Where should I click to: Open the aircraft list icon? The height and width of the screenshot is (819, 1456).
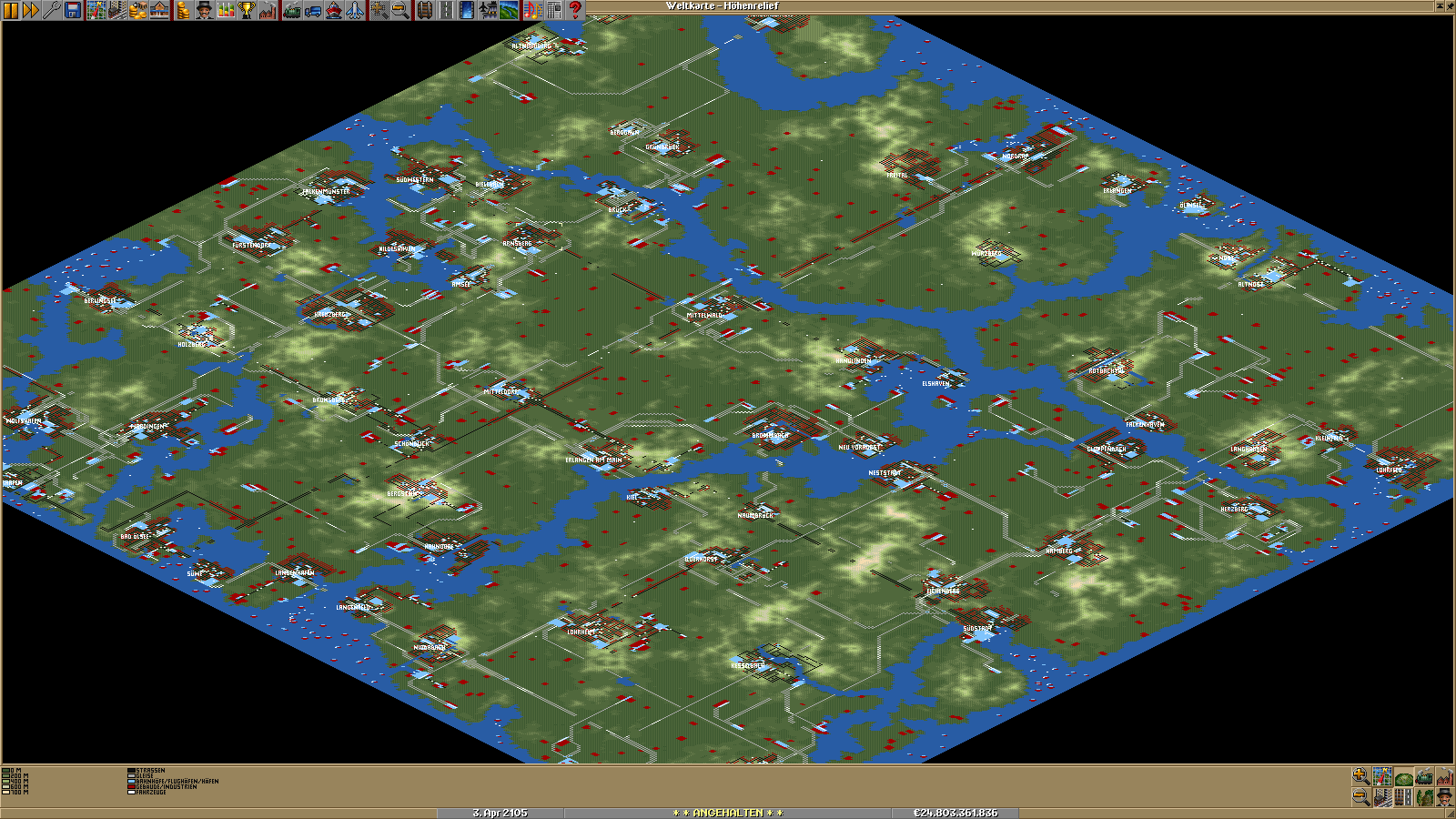[355, 10]
